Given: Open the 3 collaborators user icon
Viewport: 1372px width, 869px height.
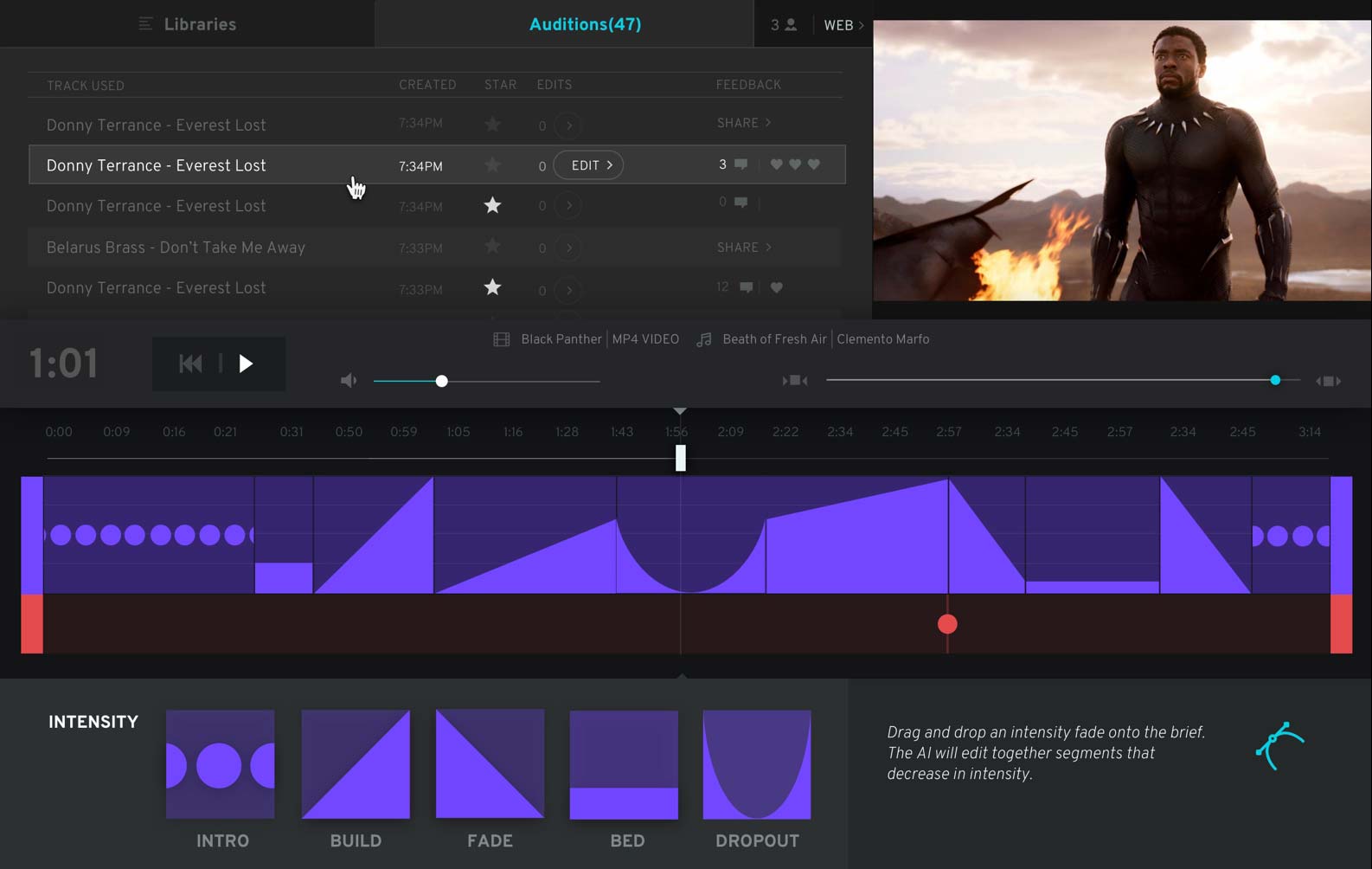Looking at the screenshot, I should coord(790,25).
